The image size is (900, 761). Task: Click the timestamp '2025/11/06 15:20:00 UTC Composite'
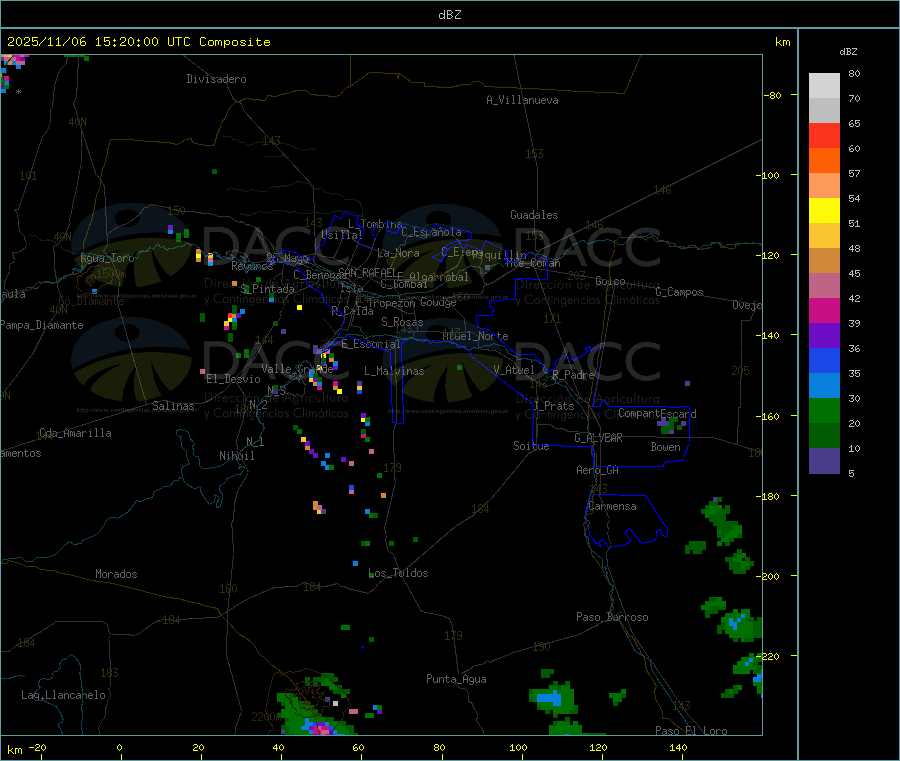coord(139,42)
